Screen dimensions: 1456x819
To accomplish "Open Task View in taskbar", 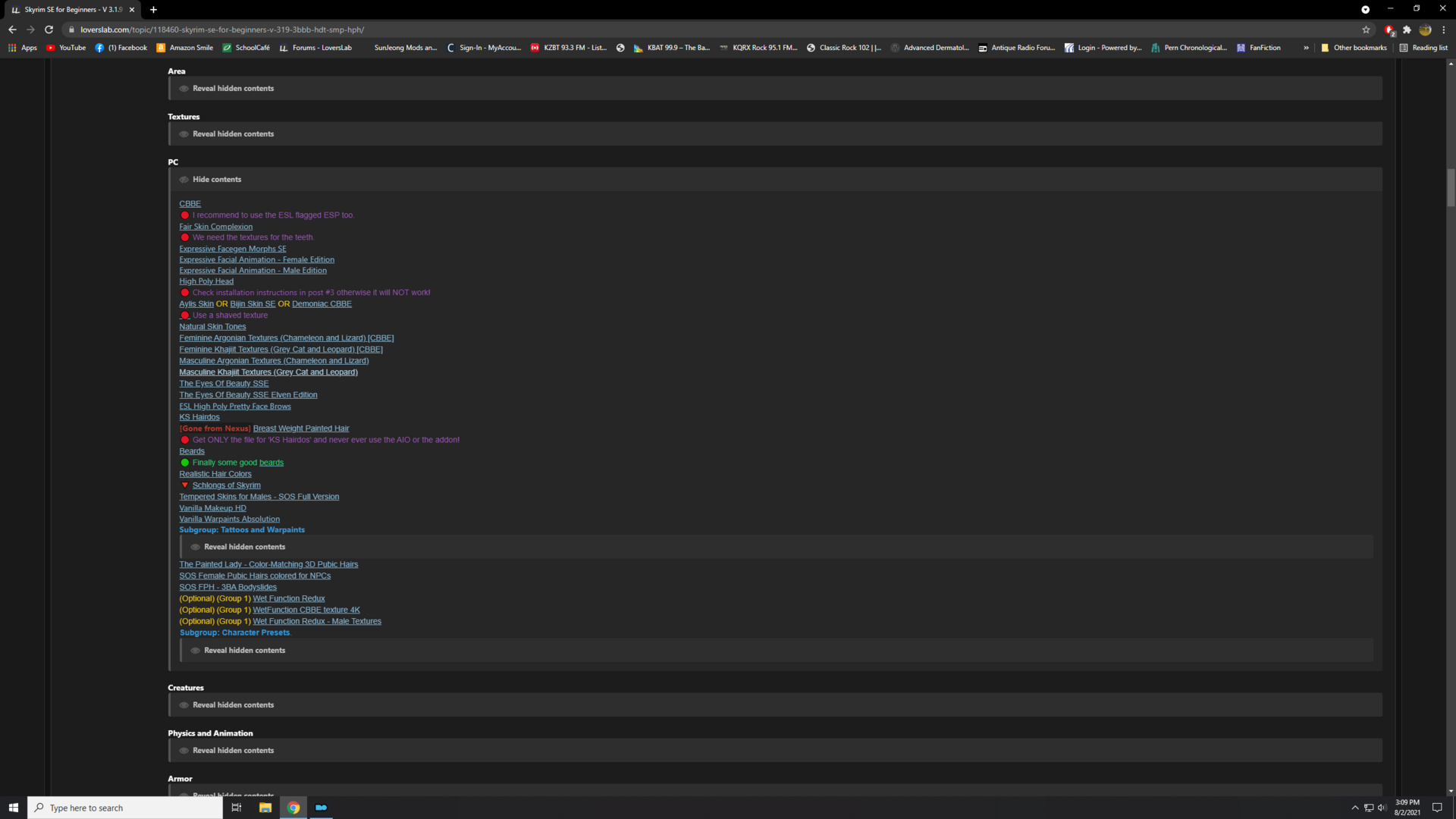I will tap(237, 808).
